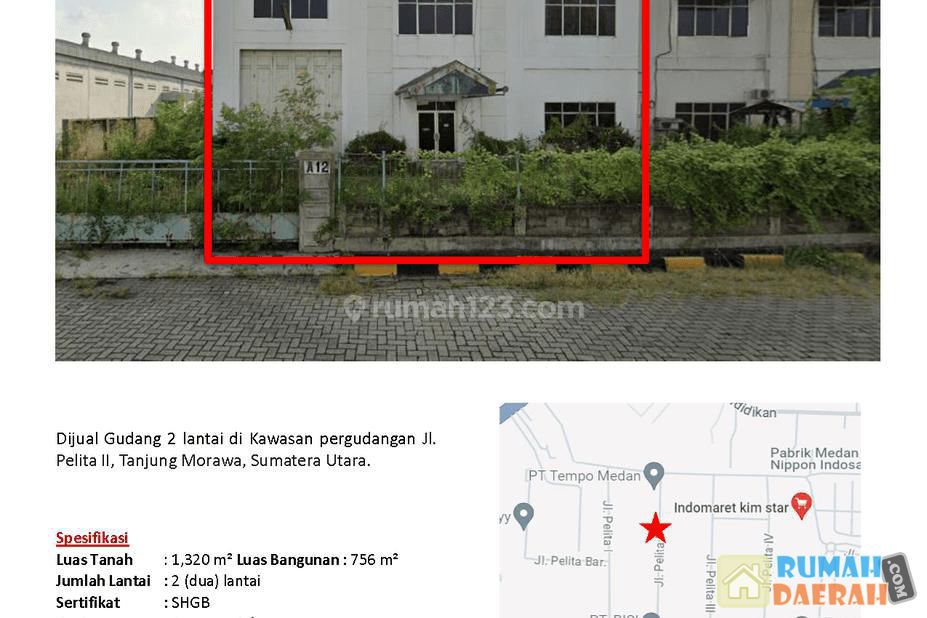Image resolution: width=927 pixels, height=618 pixels.
Task: Click the A12 gate number sign
Action: tap(317, 167)
